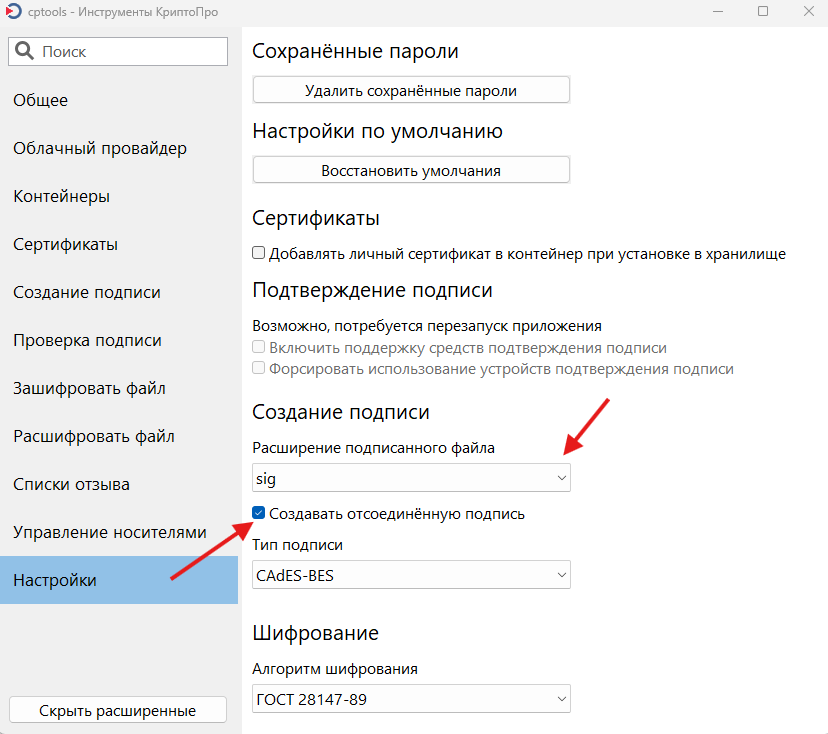Click the Шифрование heading

(x=315, y=633)
